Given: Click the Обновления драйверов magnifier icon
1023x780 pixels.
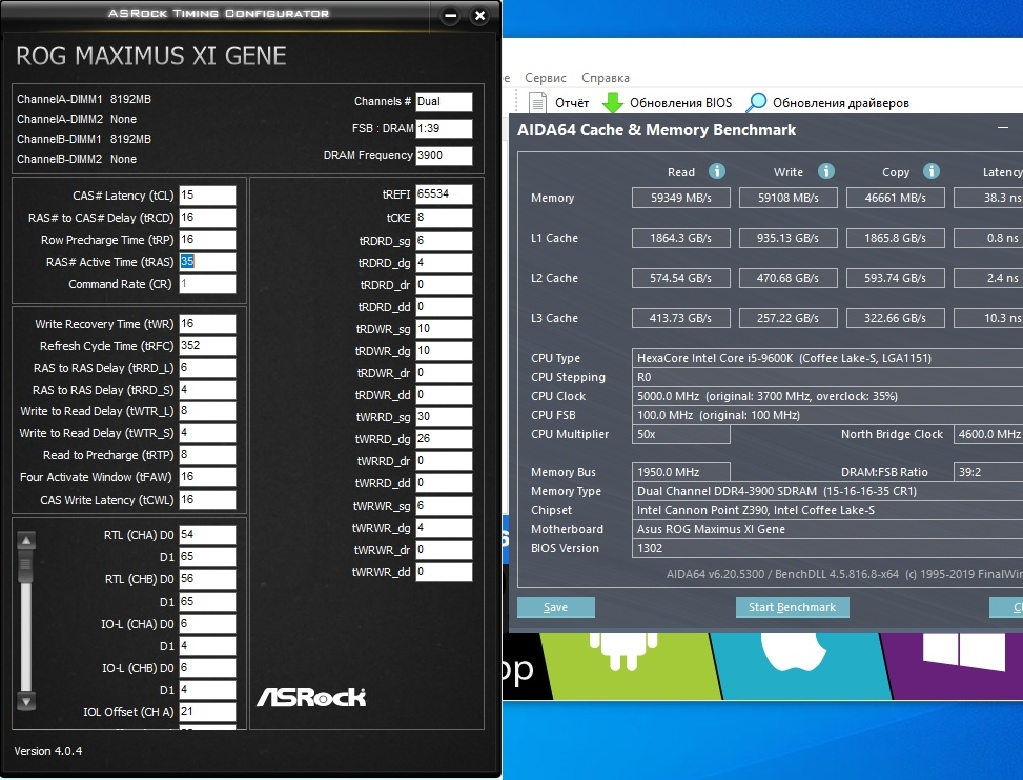Looking at the screenshot, I should point(756,102).
